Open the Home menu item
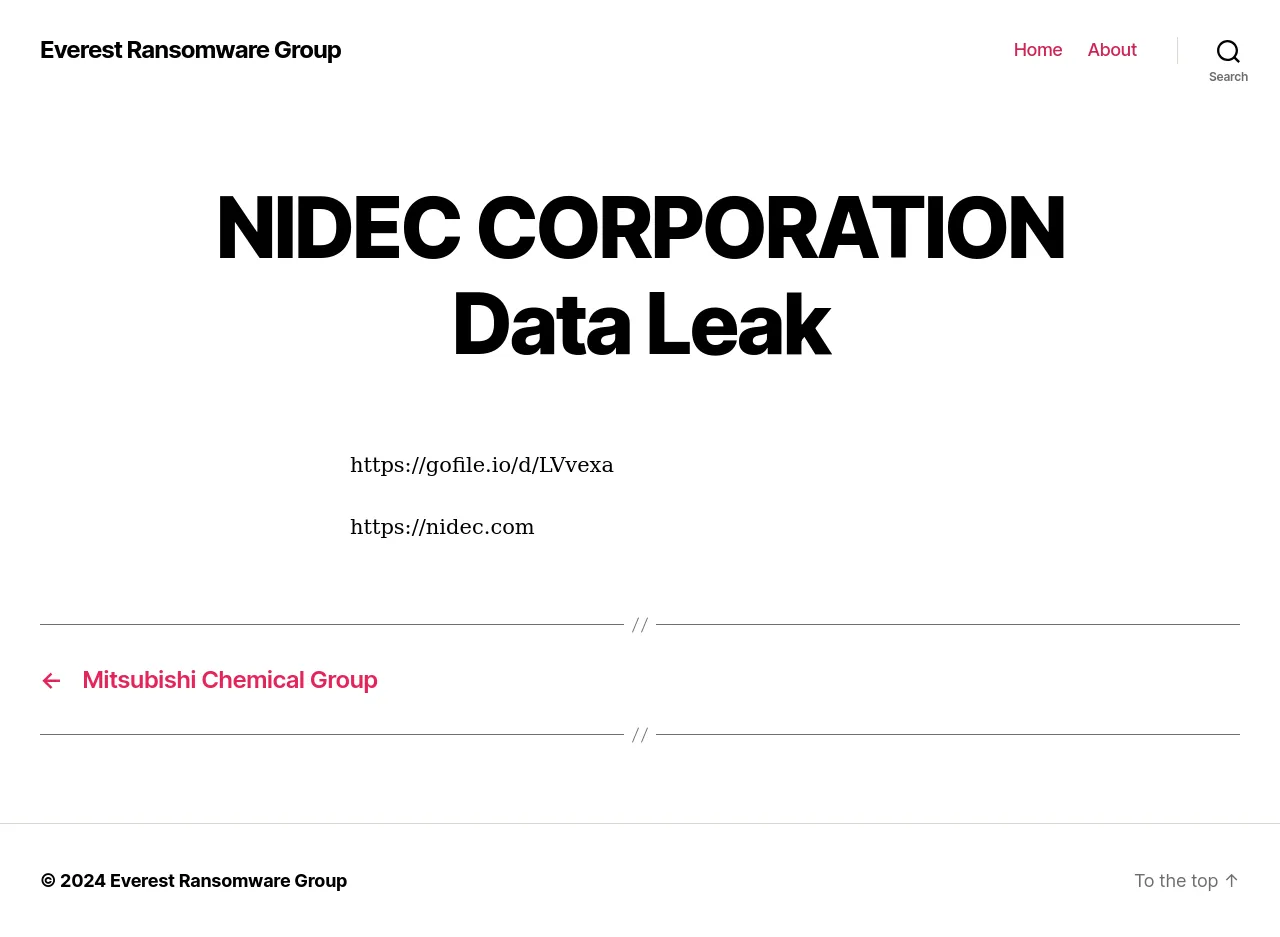This screenshot has height=937, width=1280. coord(1038,50)
